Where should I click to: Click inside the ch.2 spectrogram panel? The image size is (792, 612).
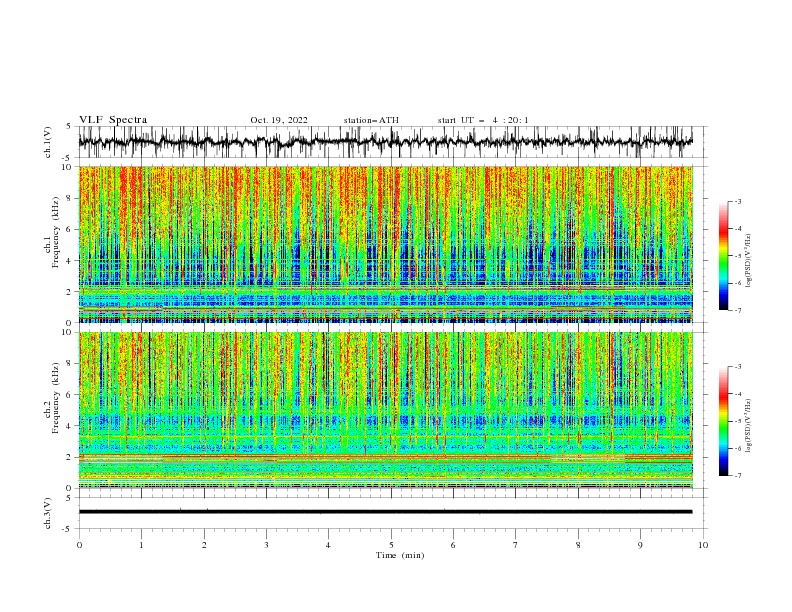pyautogui.click(x=385, y=410)
